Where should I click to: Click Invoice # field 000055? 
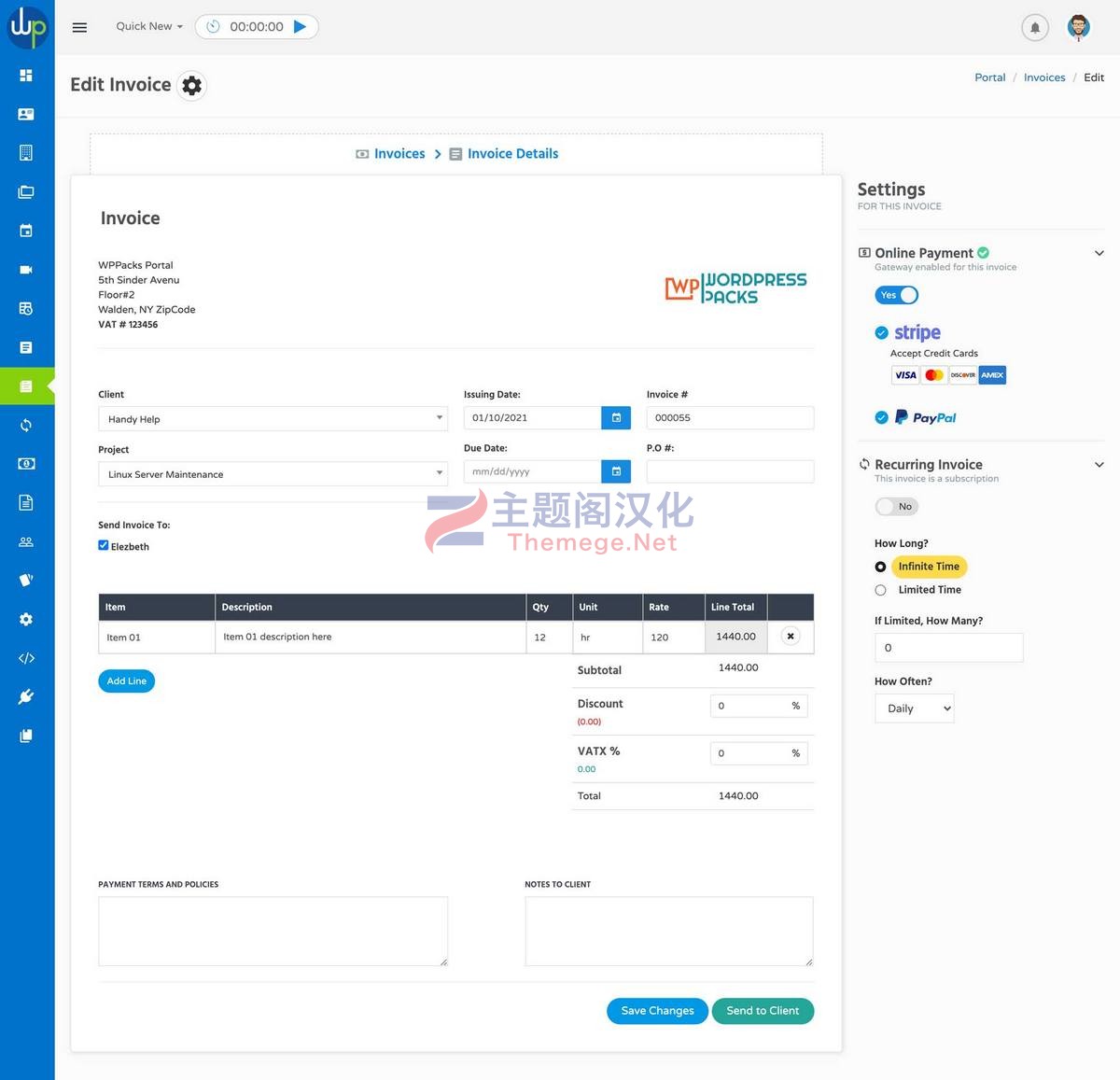coord(730,418)
